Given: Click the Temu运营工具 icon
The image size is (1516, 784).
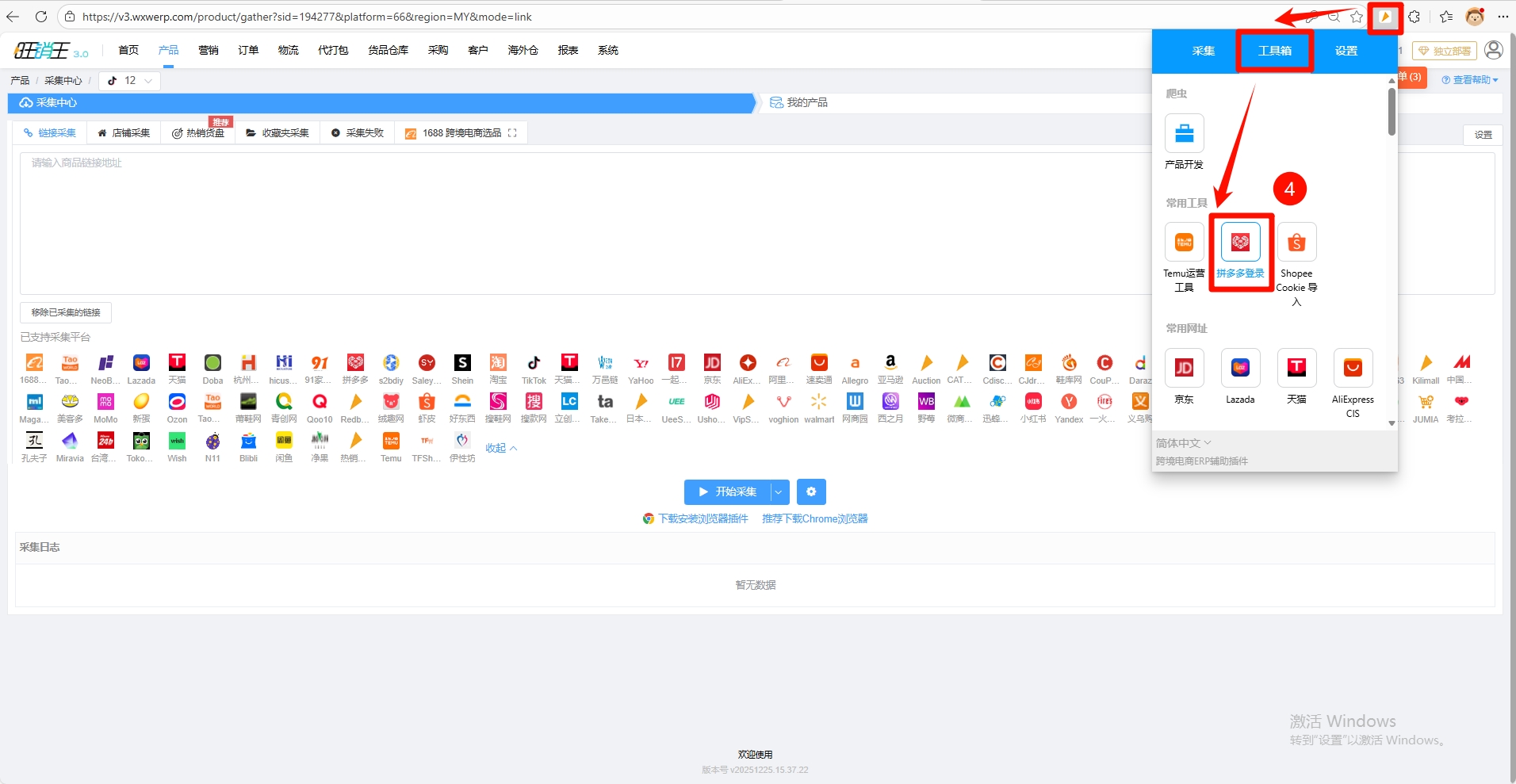Looking at the screenshot, I should [x=1184, y=243].
